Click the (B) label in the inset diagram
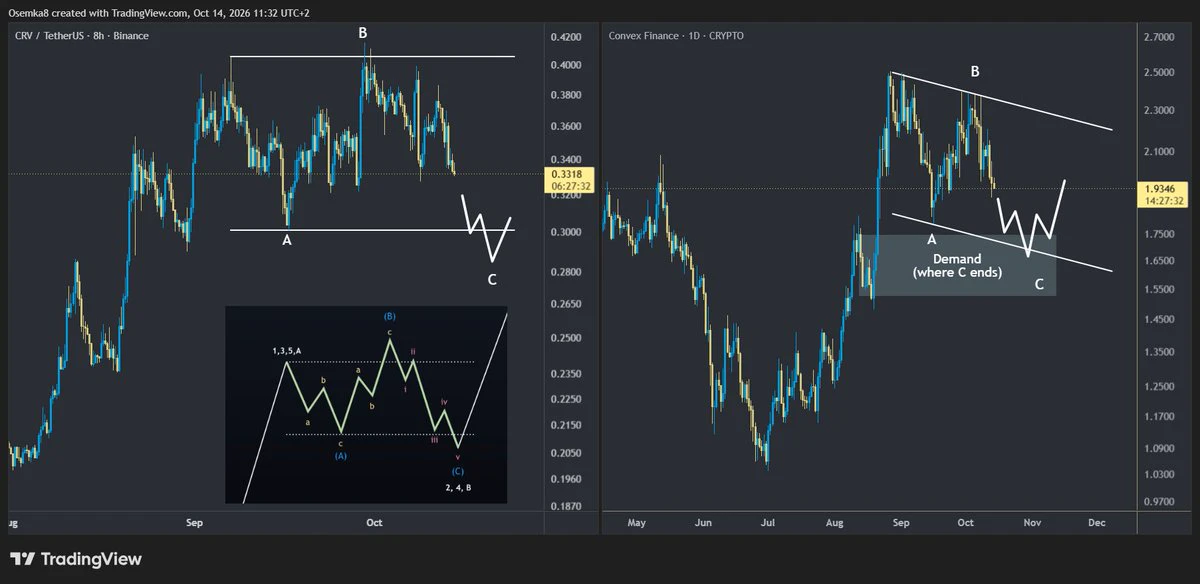Image resolution: width=1200 pixels, height=584 pixels. (x=389, y=317)
